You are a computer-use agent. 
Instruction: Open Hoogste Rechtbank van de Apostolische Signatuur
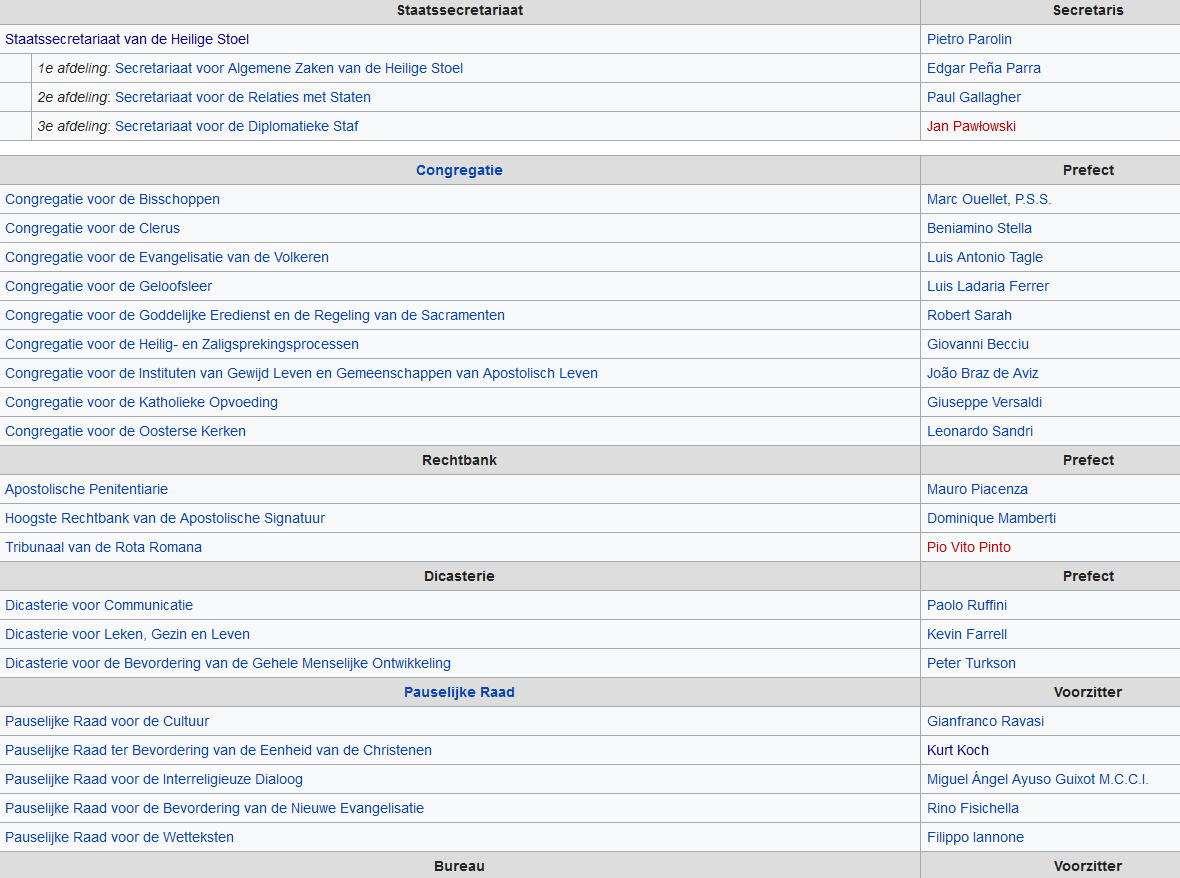(x=165, y=518)
